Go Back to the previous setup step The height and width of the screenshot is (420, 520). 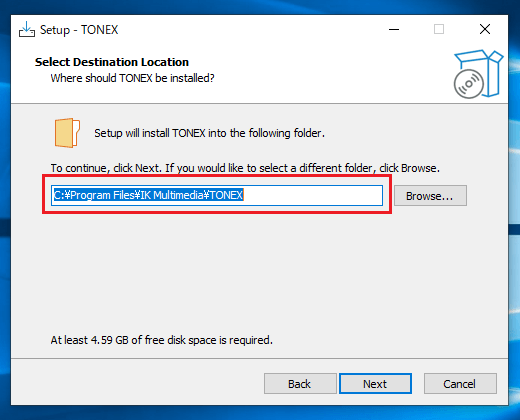(300, 384)
